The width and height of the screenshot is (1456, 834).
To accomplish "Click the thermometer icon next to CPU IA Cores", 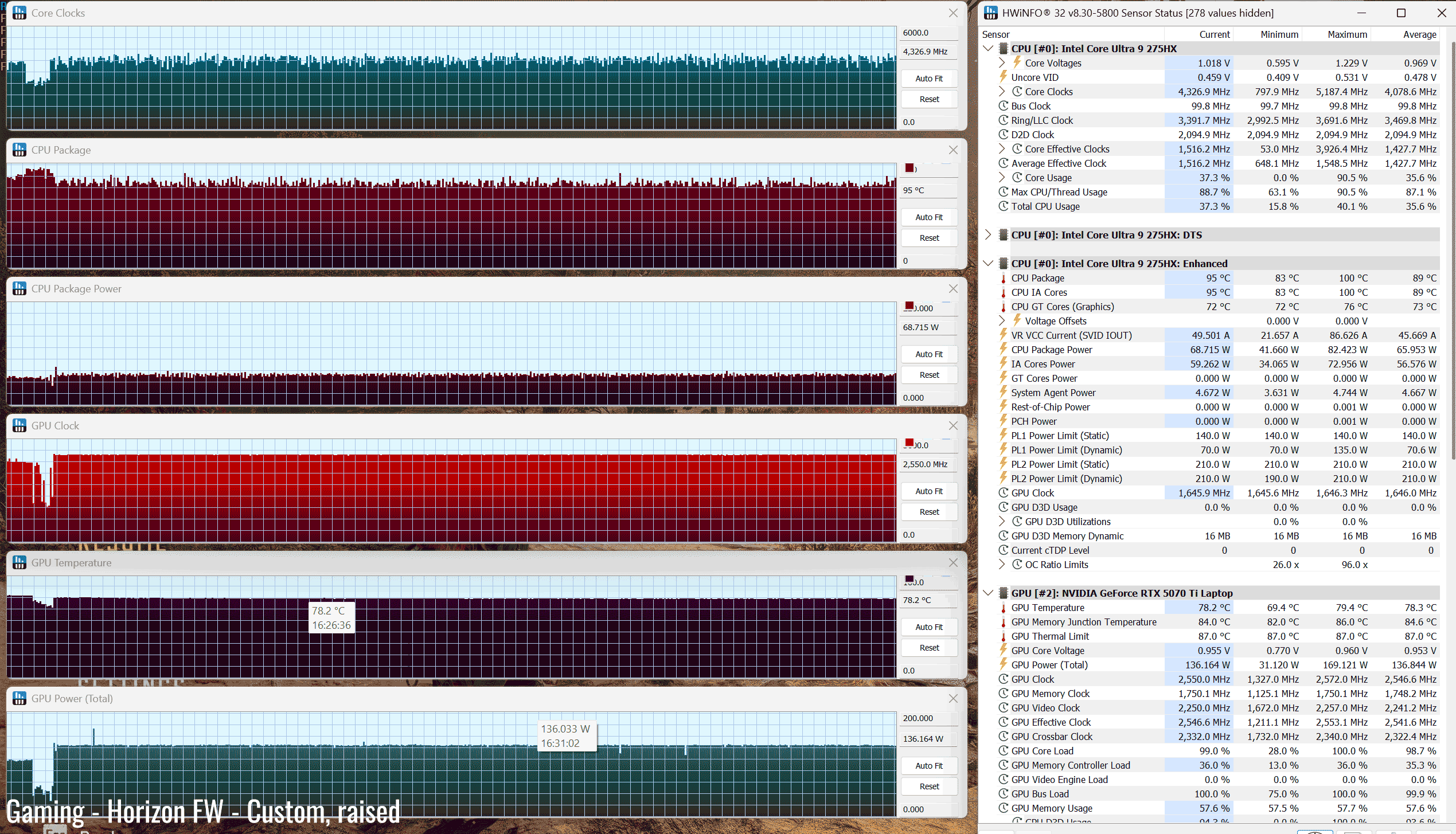I will [1004, 293].
